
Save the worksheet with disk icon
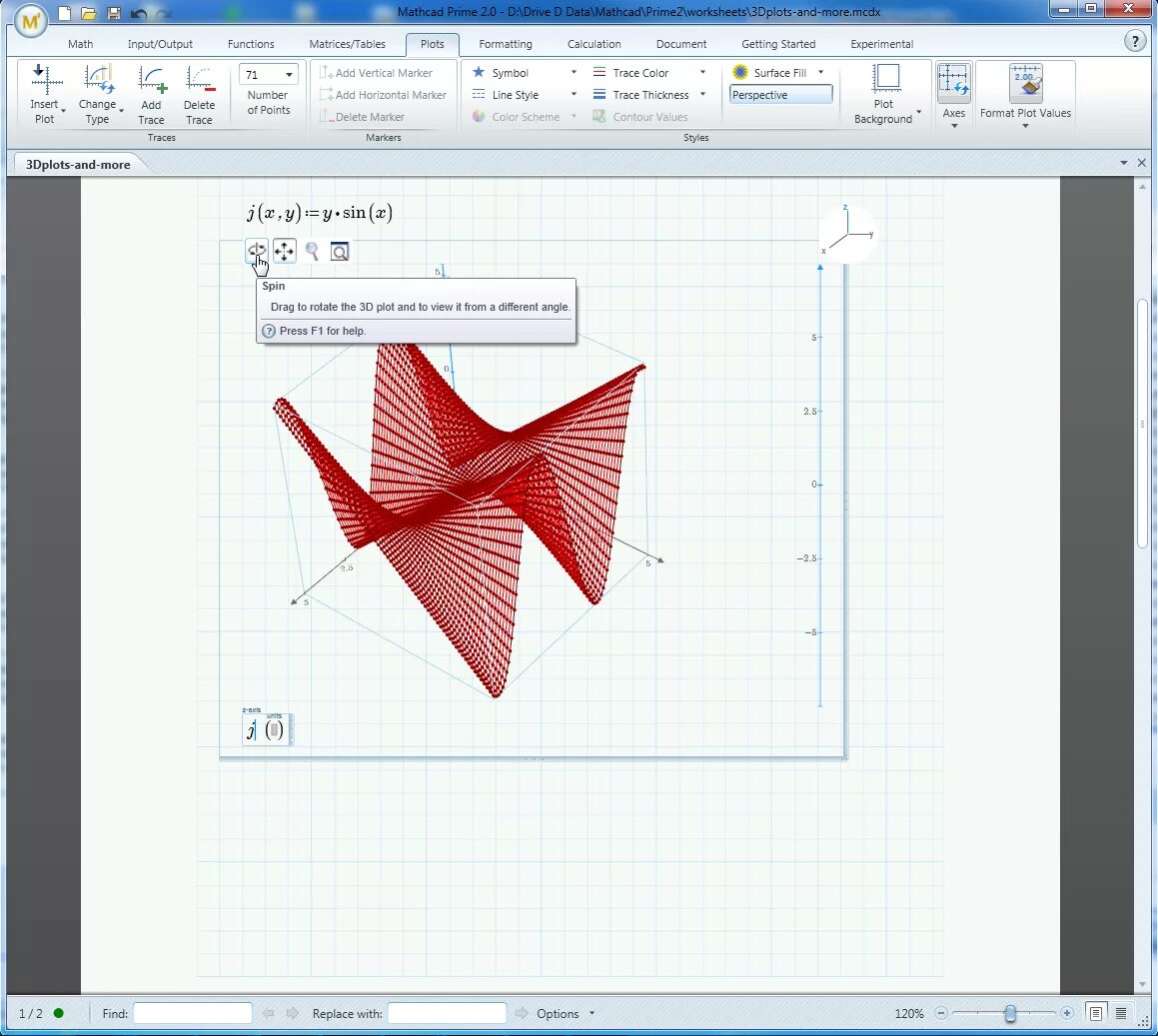[x=114, y=13]
